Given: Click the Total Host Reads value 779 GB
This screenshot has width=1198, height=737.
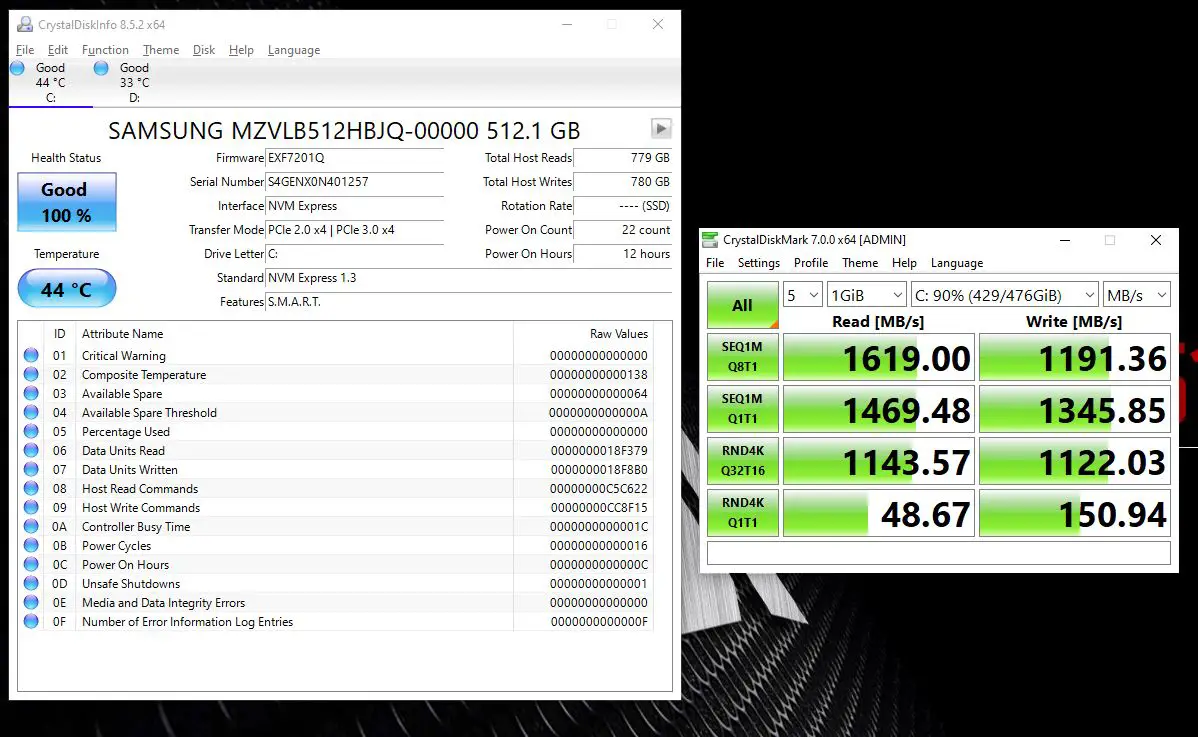Looking at the screenshot, I should [x=623, y=158].
